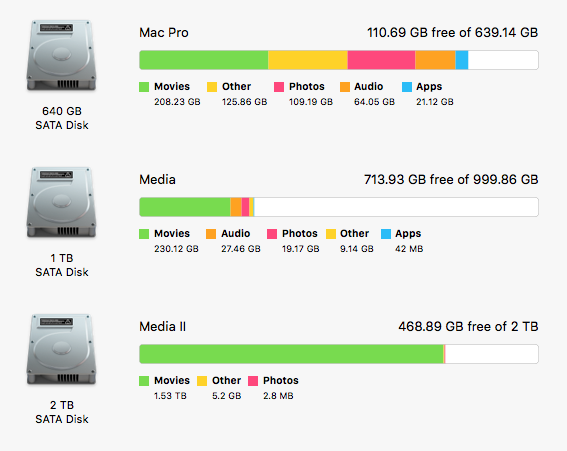The height and width of the screenshot is (451, 567).
Task: Click the orange Audio swatch under Mac Pro
Action: click(345, 87)
